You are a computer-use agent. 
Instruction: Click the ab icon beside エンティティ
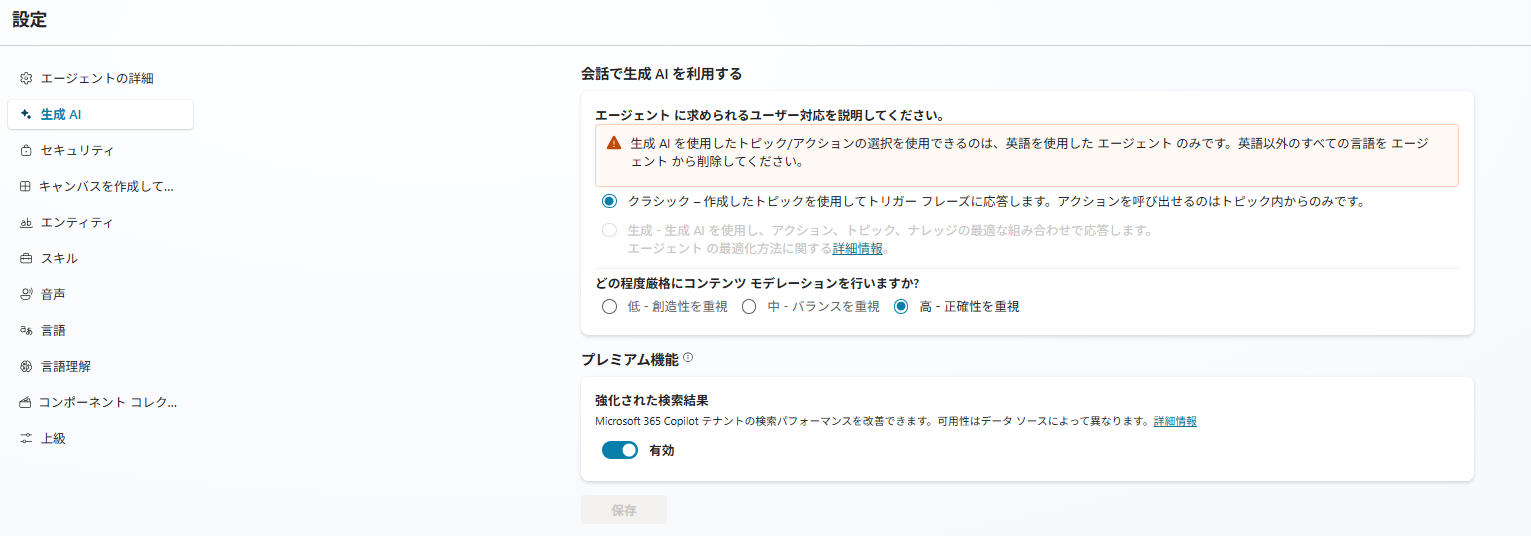coord(27,222)
